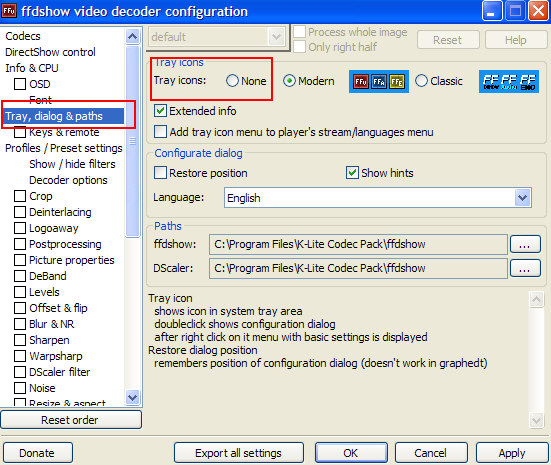Select Tray, dialog & paths item
551x465 pixels.
[x=63, y=116]
